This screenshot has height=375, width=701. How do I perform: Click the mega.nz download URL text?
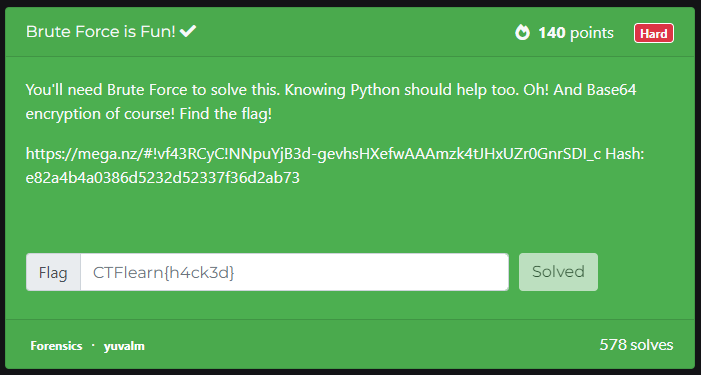313,154
